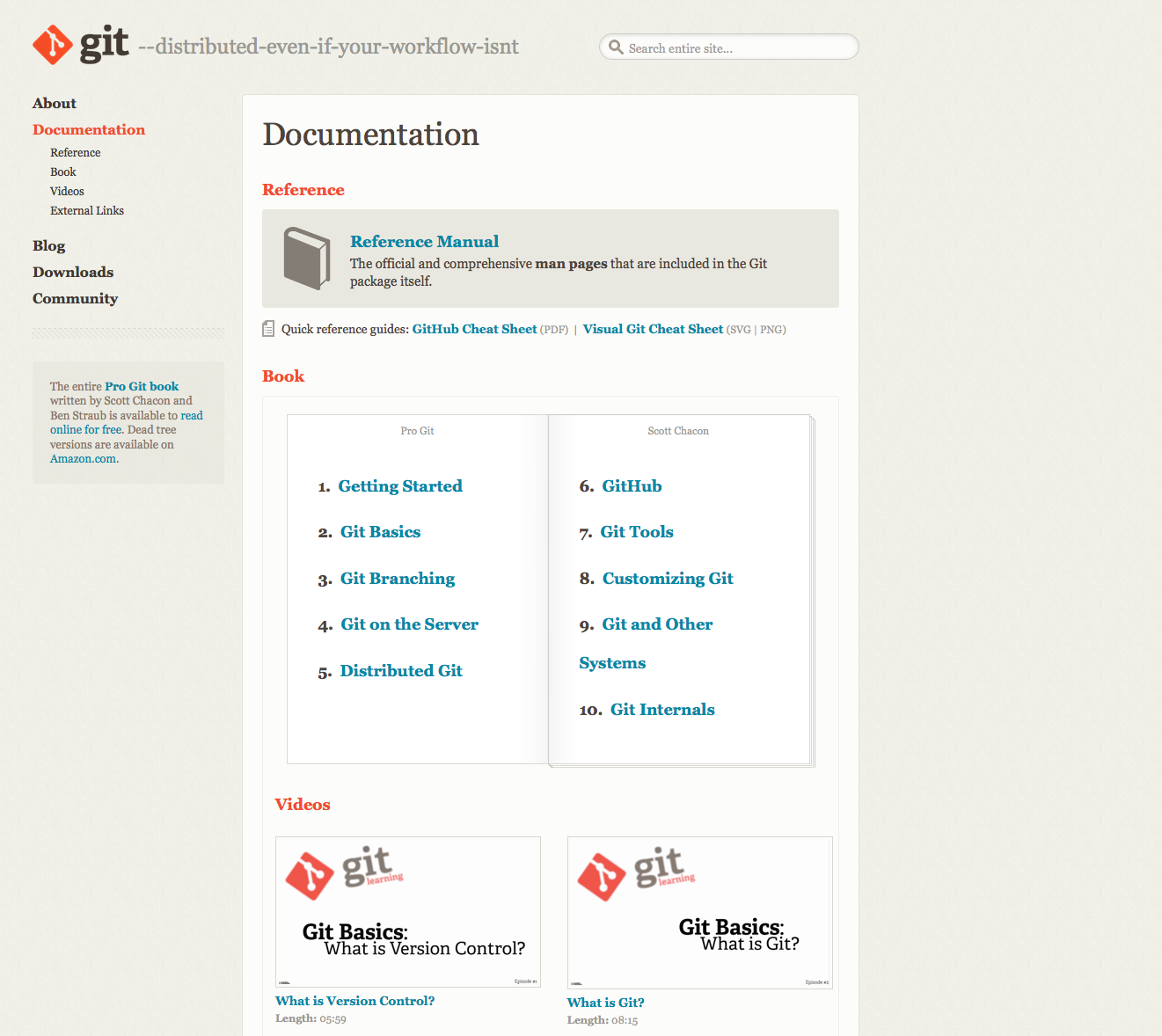Click the search magnifier icon
The image size is (1162, 1036).
point(616,47)
